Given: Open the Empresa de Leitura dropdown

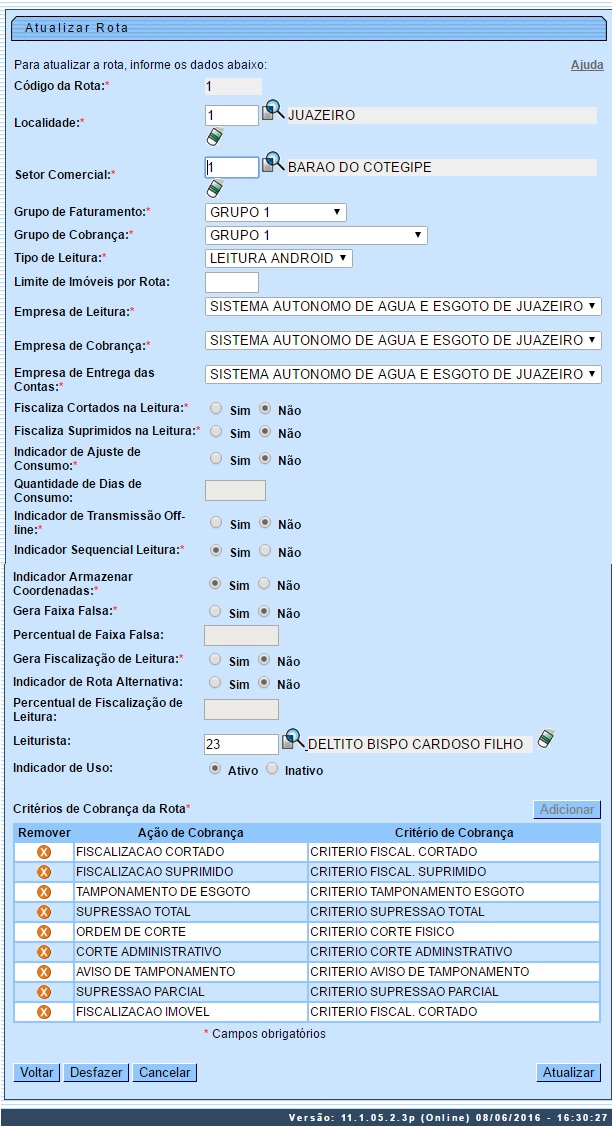Looking at the screenshot, I should pyautogui.click(x=403, y=307).
